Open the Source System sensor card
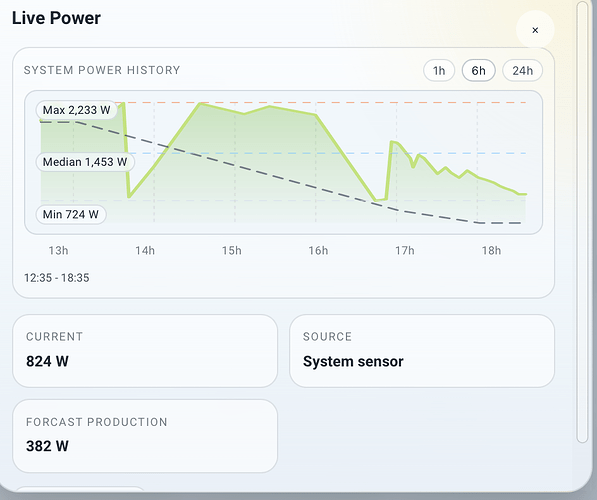Image resolution: width=597 pixels, height=500 pixels. (422, 351)
